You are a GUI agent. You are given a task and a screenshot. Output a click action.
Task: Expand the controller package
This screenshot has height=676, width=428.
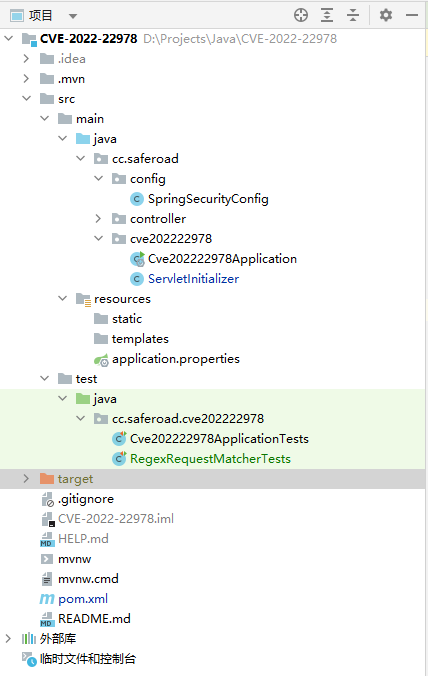(x=98, y=219)
